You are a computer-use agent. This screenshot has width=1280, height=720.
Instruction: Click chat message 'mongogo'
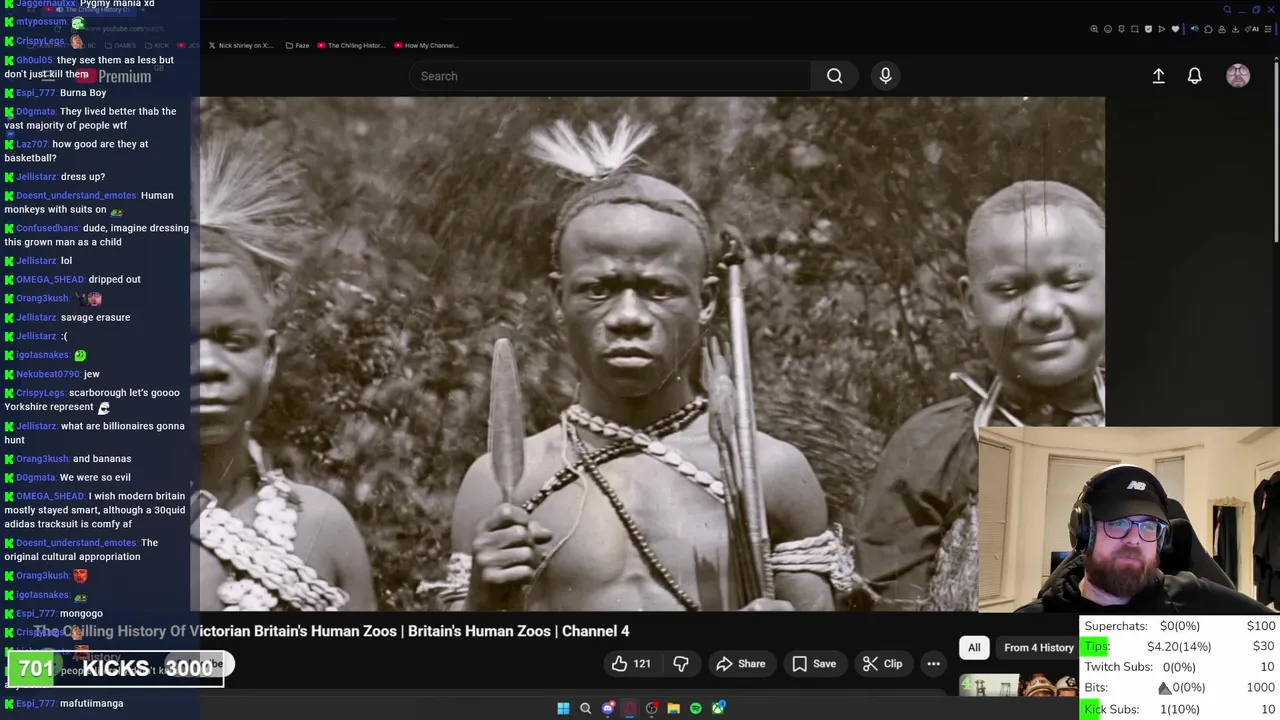click(x=81, y=614)
